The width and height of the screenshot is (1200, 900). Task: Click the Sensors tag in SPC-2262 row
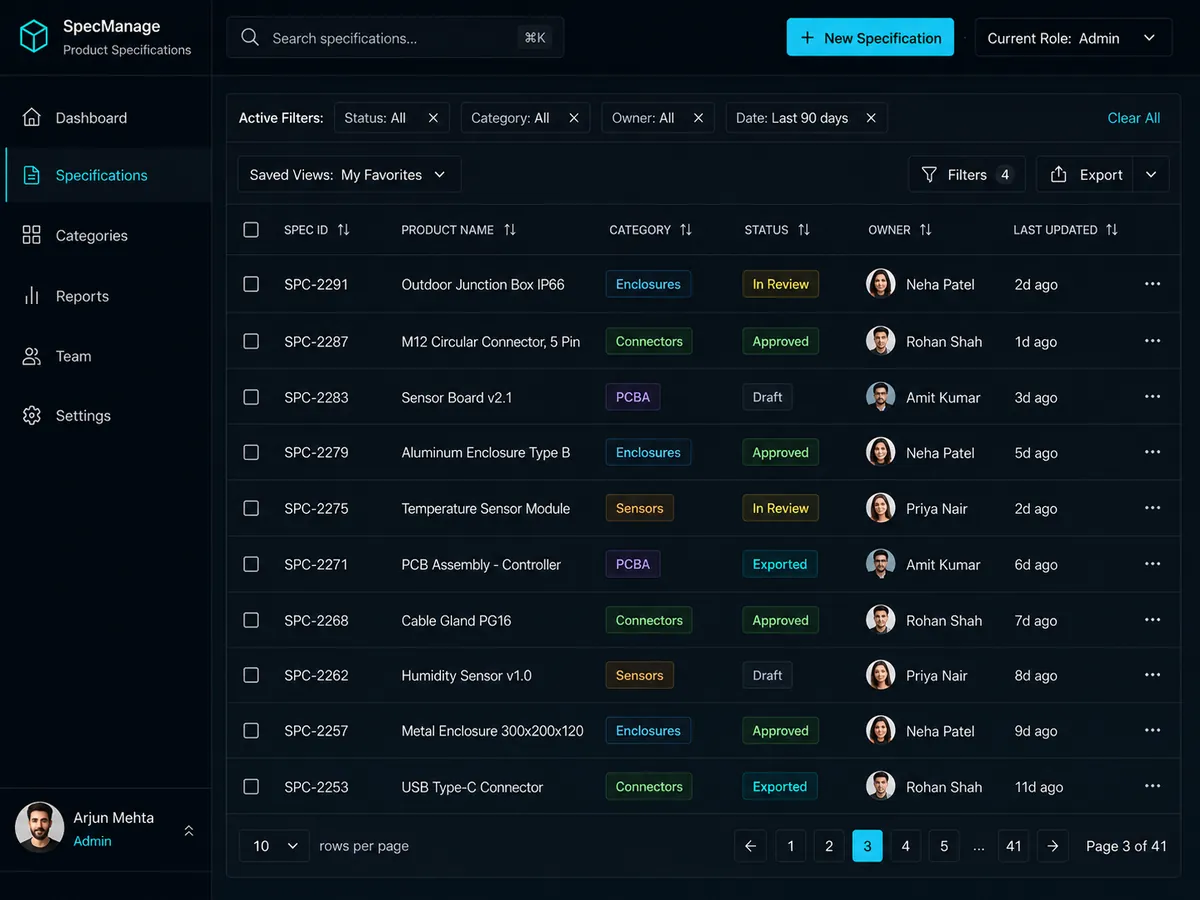coord(640,675)
